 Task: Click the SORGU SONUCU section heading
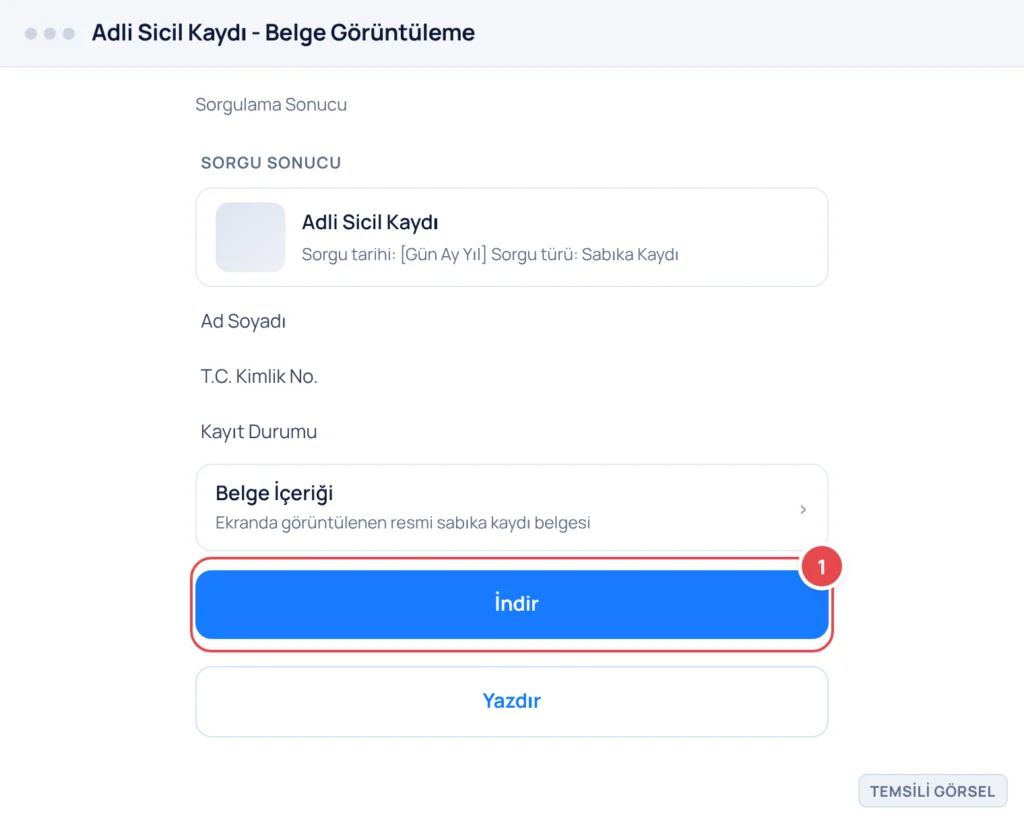(x=271, y=163)
